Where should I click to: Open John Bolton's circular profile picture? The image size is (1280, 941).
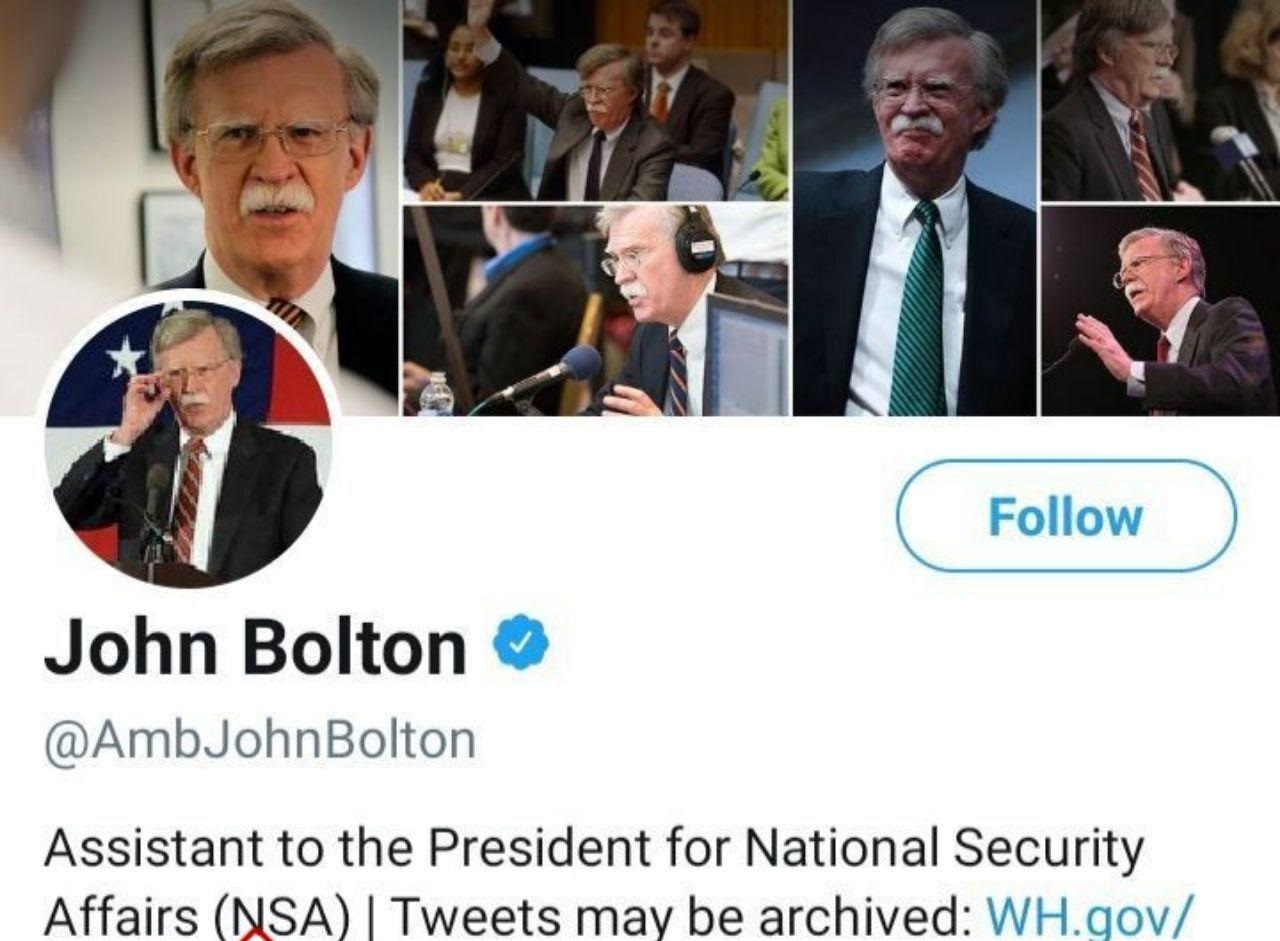[188, 440]
